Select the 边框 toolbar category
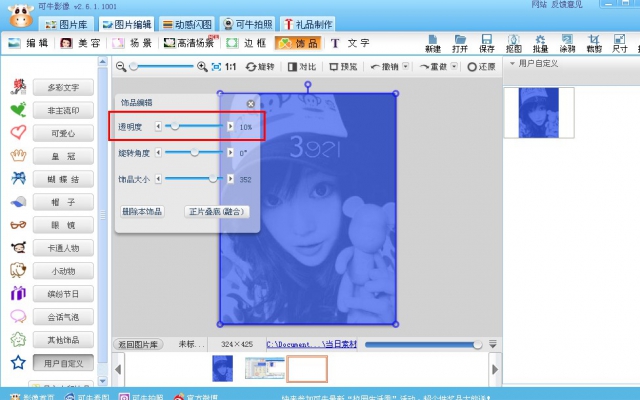 (246, 43)
